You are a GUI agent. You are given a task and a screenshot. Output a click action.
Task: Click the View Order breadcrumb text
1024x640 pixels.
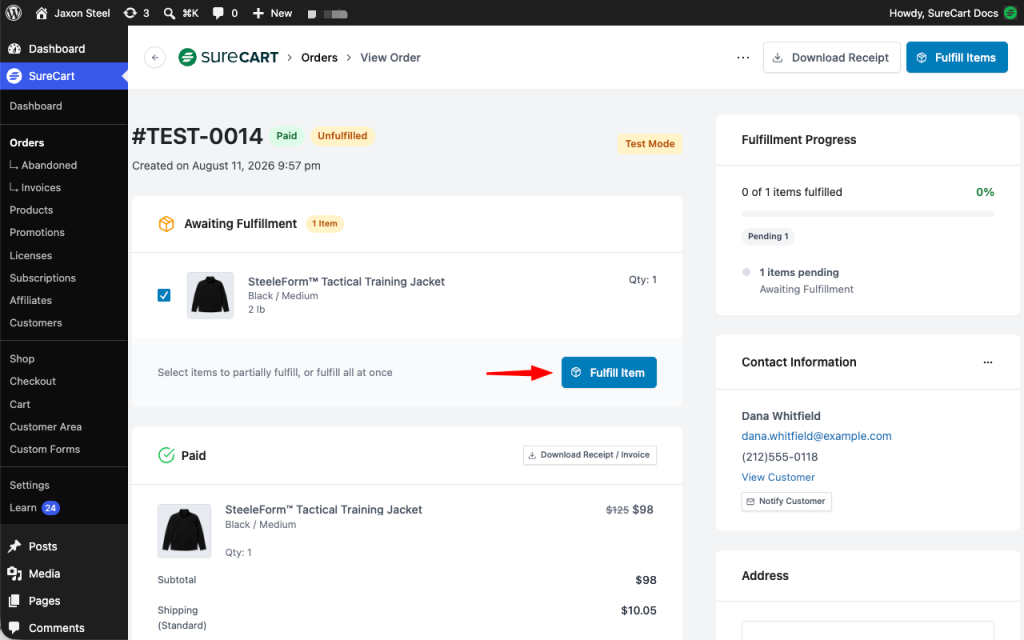point(391,57)
